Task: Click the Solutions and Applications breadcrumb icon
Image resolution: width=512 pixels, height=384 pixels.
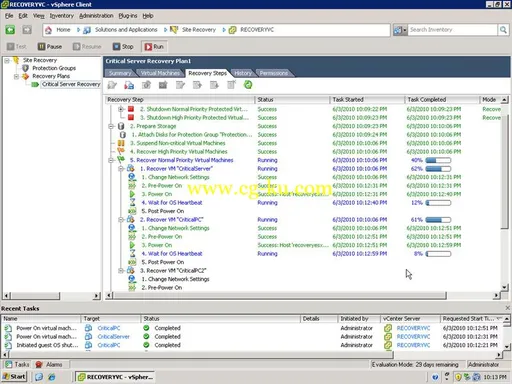Action: click(x=87, y=30)
